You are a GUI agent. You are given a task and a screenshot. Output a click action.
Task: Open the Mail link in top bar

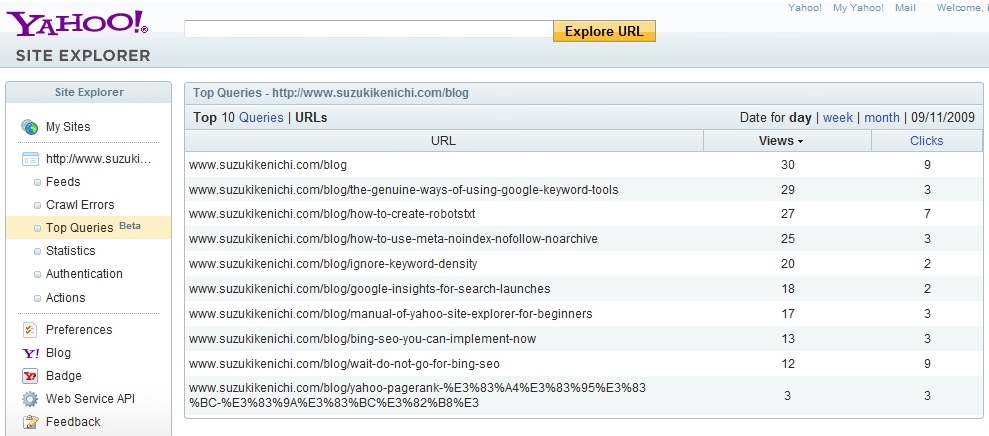[905, 8]
